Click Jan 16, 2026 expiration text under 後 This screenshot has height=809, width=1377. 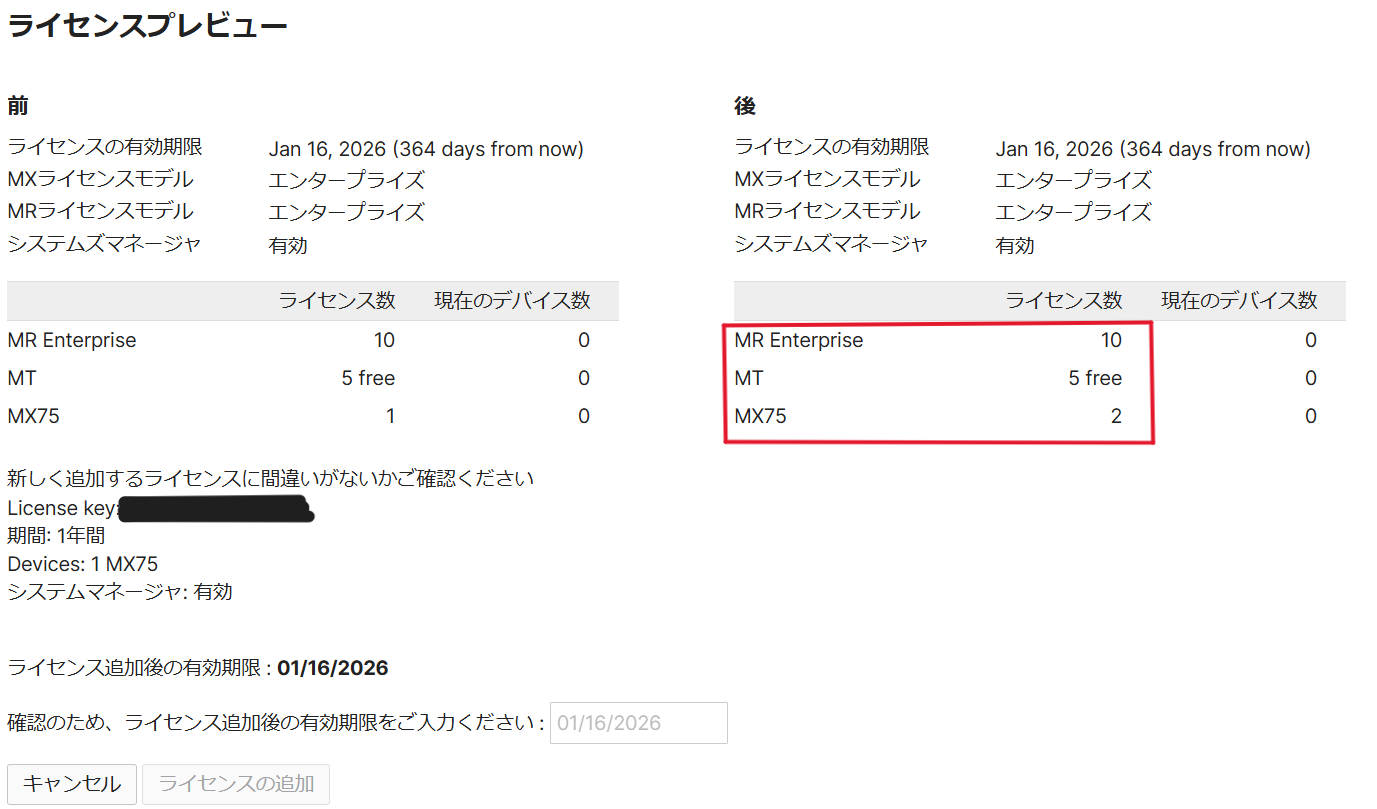click(x=1152, y=148)
